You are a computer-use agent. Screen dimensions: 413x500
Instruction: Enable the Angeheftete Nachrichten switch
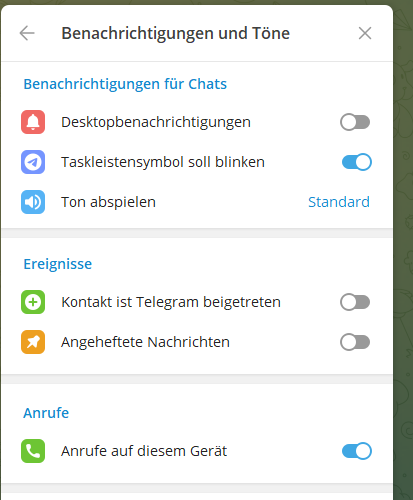(x=355, y=342)
